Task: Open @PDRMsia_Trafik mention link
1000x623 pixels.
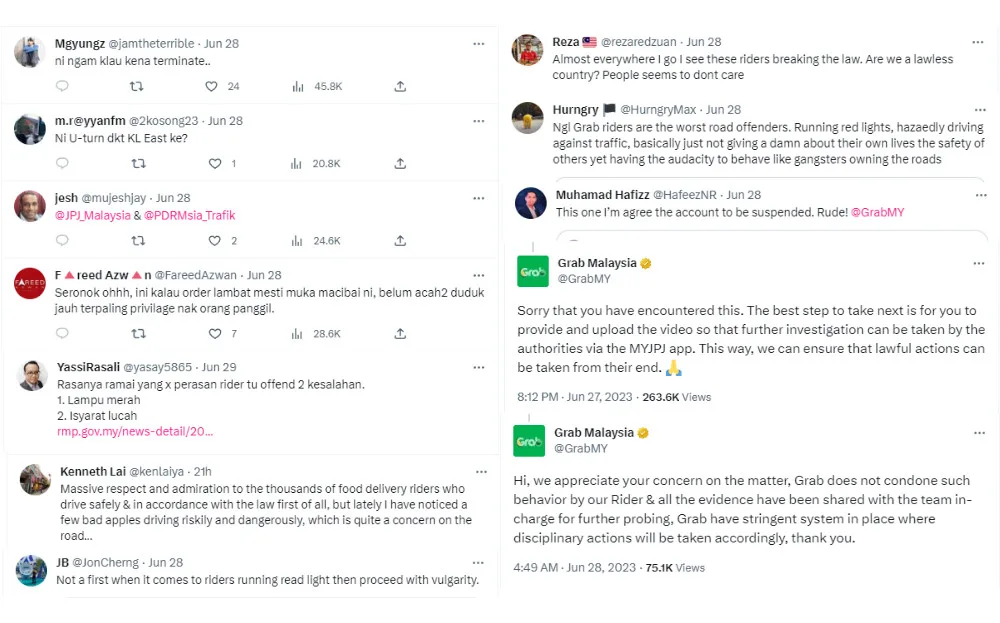Action: click(x=189, y=215)
